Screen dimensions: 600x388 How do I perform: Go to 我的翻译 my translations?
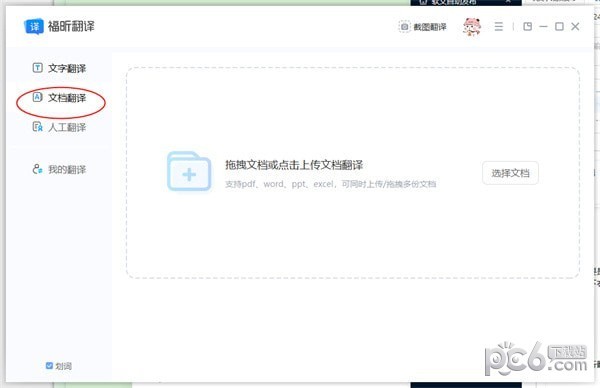[x=59, y=169]
